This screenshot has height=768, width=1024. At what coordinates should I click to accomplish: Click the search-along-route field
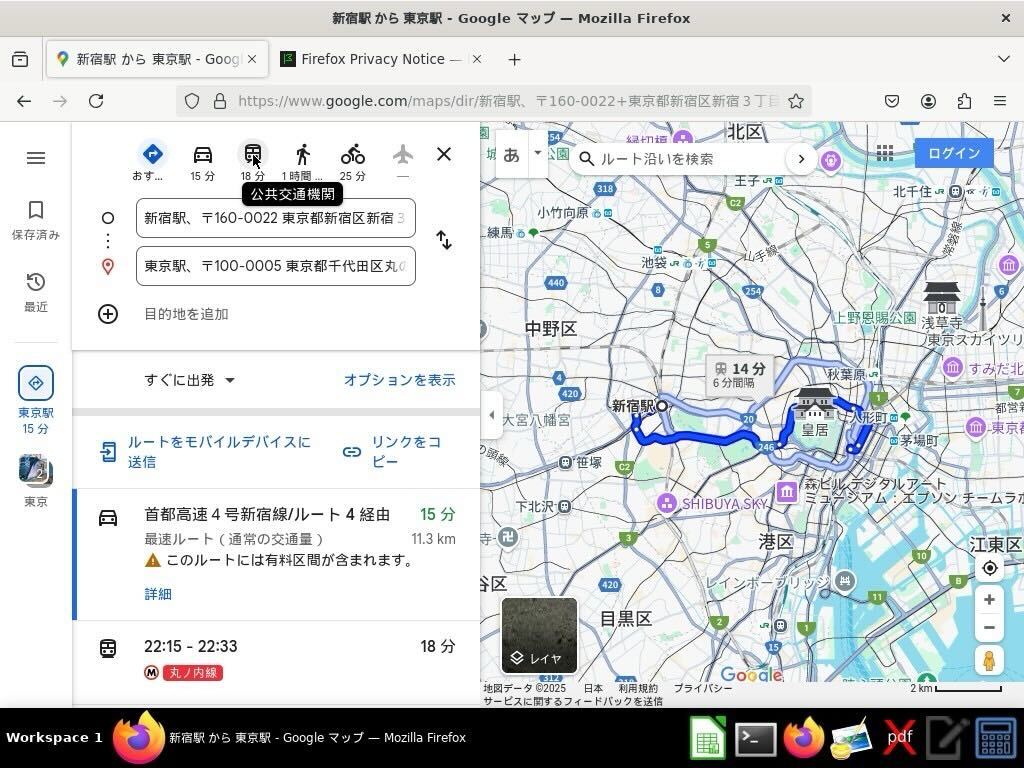[x=682, y=159]
